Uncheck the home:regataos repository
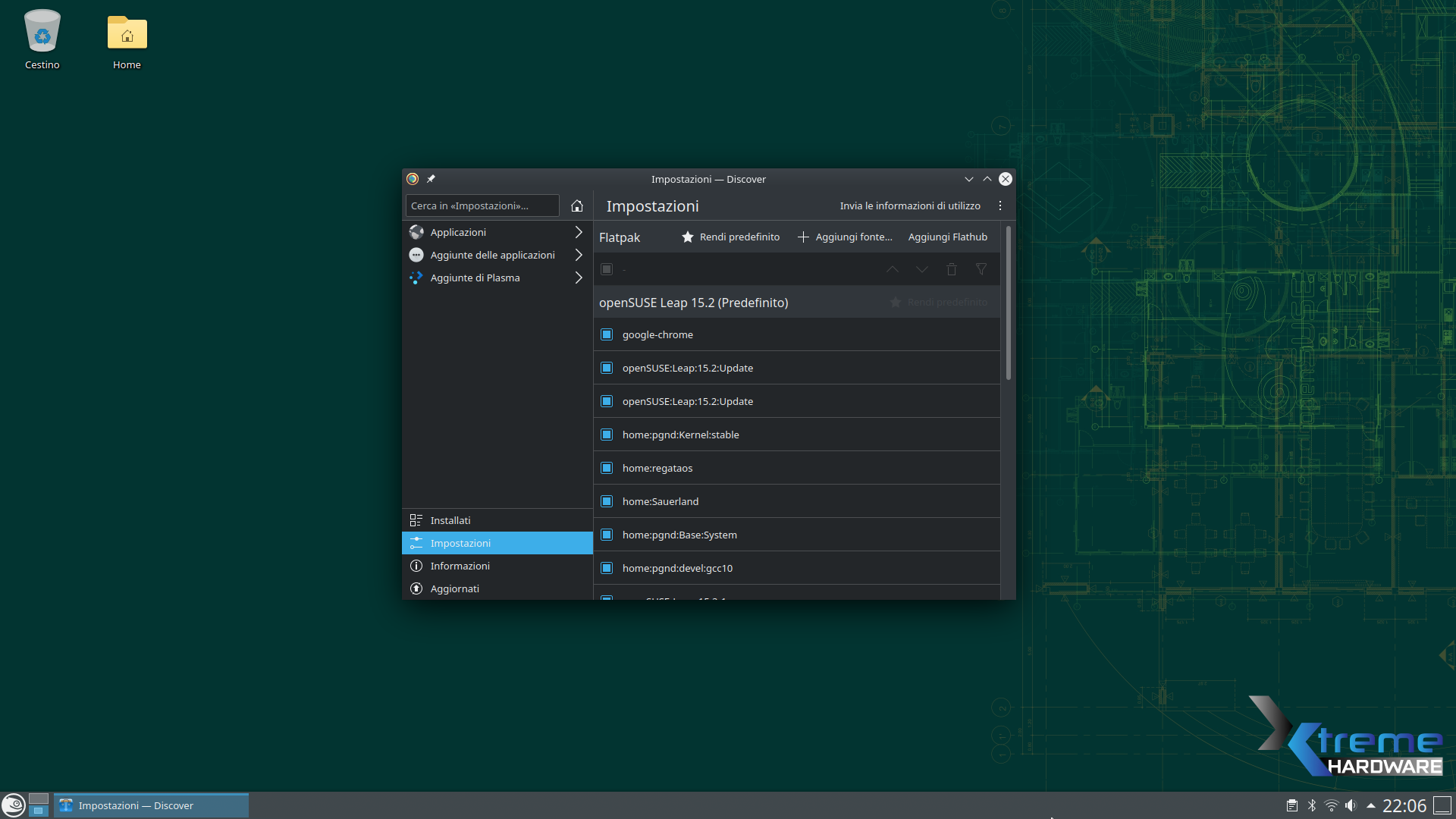Image resolution: width=1456 pixels, height=819 pixels. click(x=607, y=468)
